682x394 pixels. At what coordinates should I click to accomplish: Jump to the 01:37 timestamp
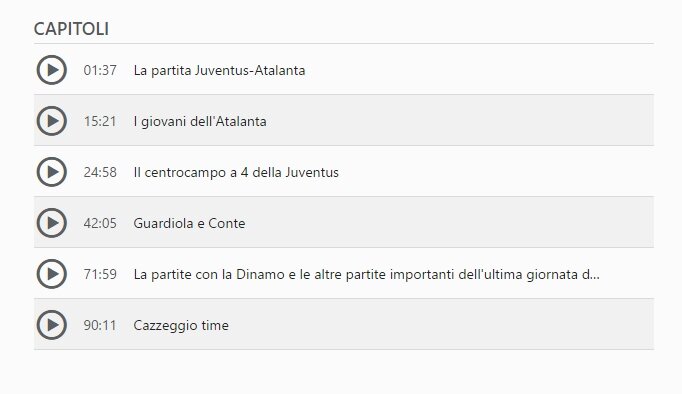click(100, 70)
